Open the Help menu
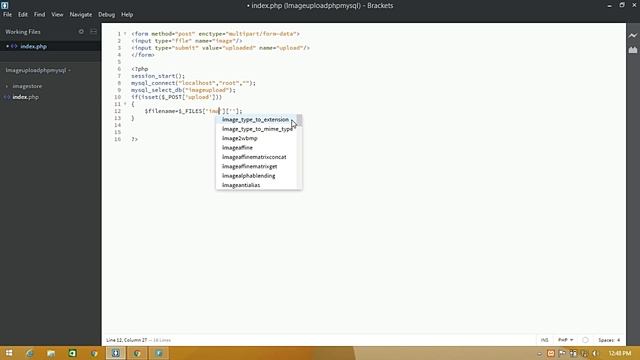The image size is (640, 360). [127, 15]
